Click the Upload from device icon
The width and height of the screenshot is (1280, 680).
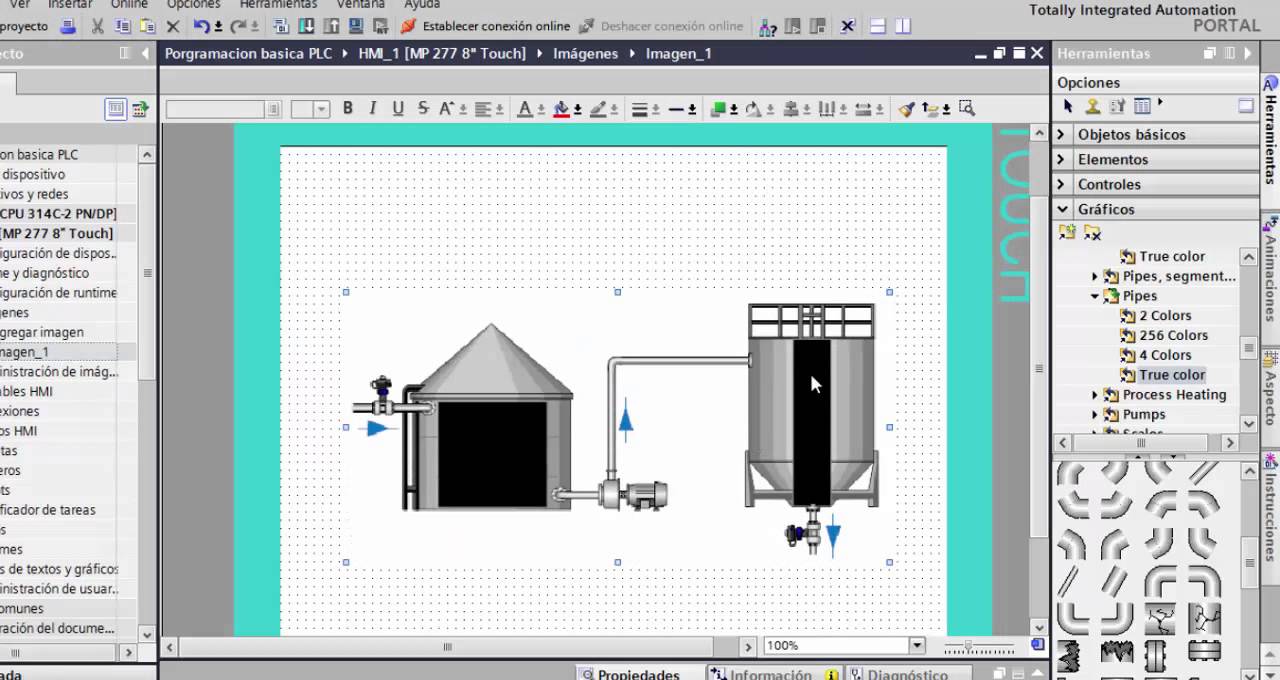tap(331, 26)
